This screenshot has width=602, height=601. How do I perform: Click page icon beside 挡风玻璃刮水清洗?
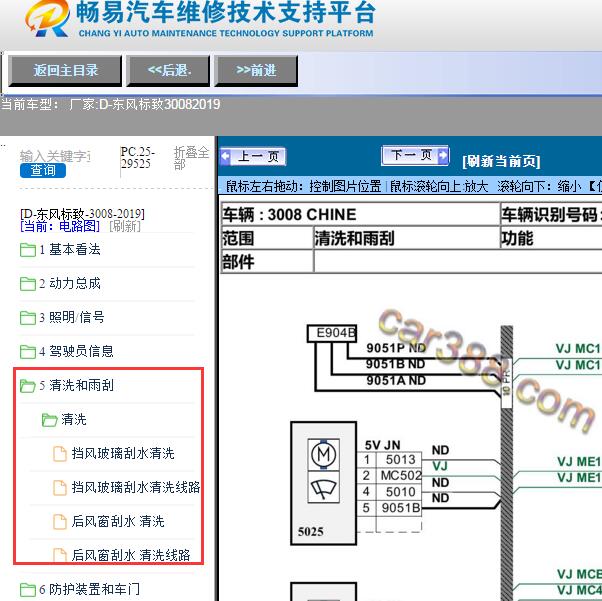(60, 454)
